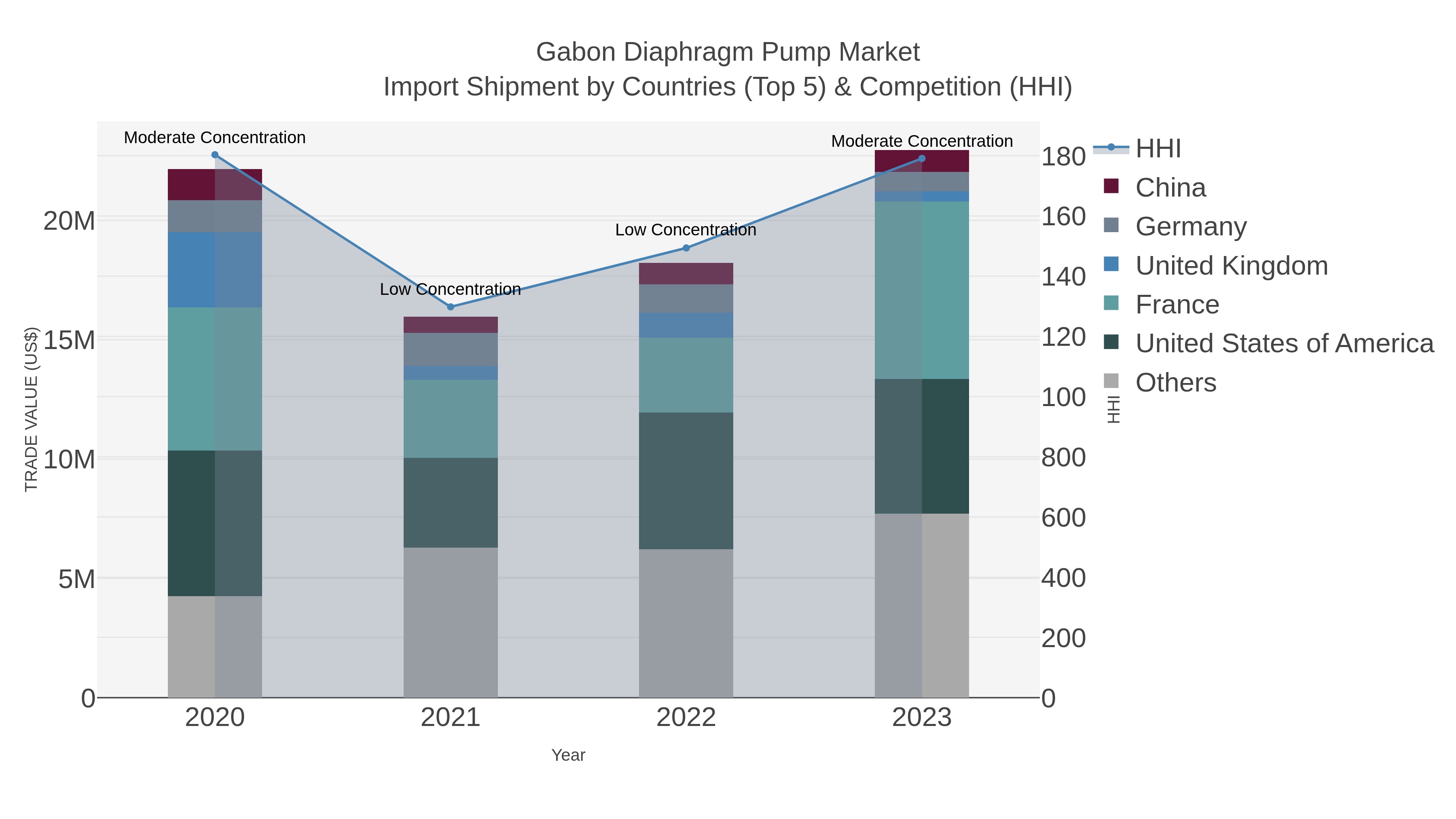Click the France color swatch in legend

click(1111, 303)
